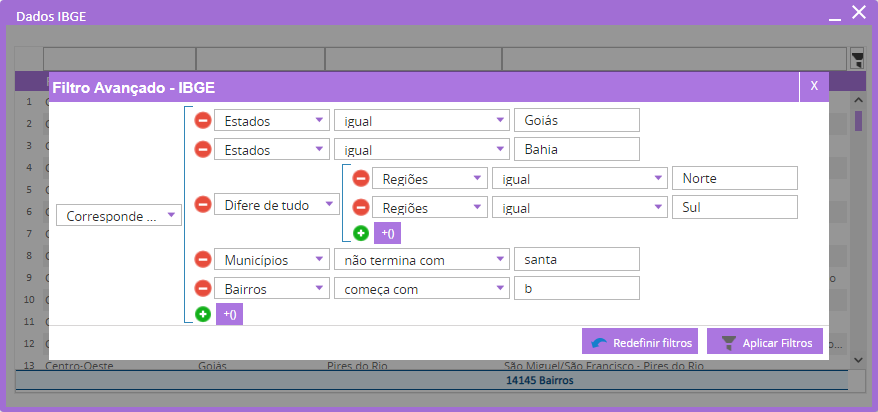Add a new condition to main group
This screenshot has width=878, height=412.
coord(202,314)
